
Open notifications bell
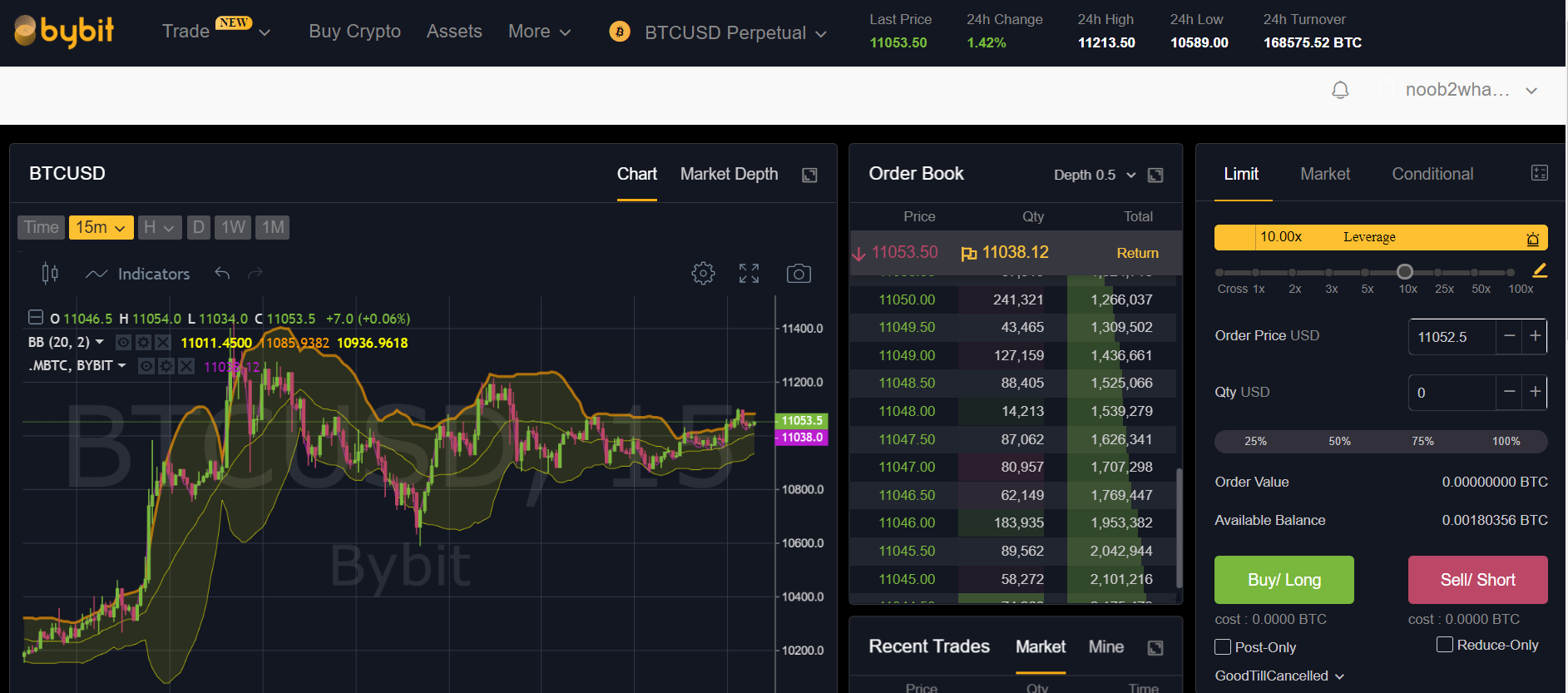tap(1340, 90)
